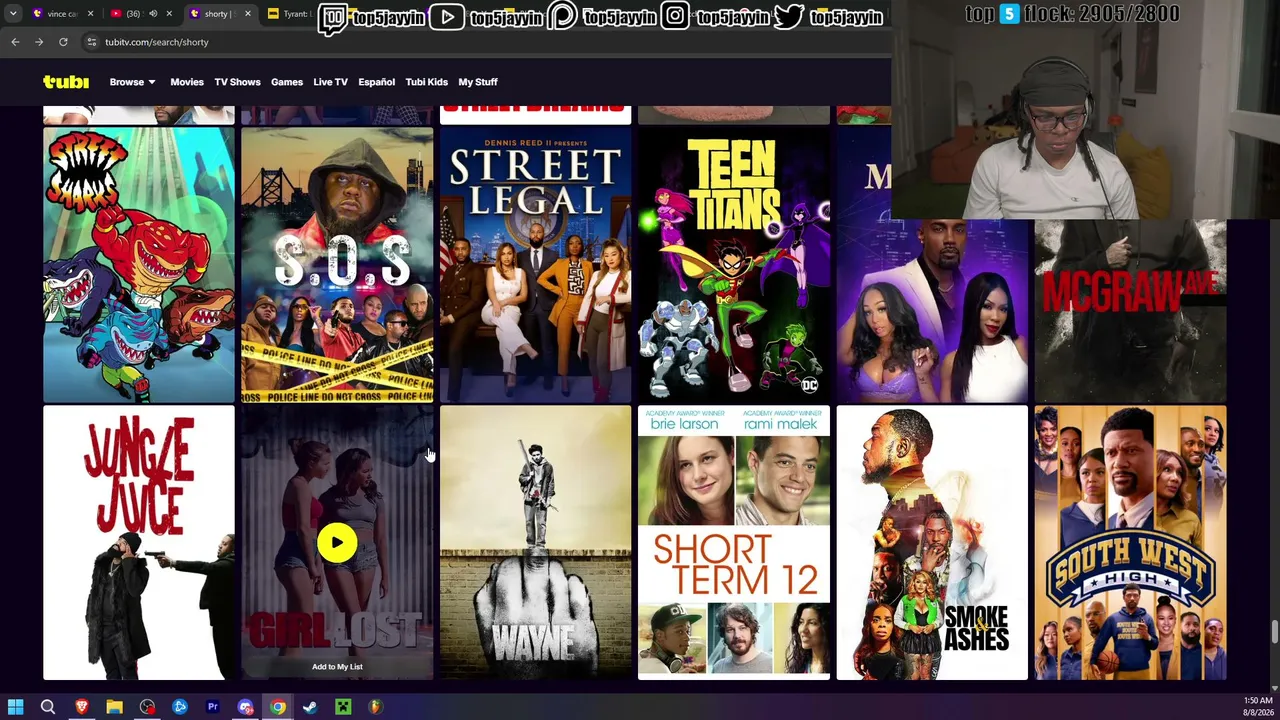
Task: Click Add to My List on Girl Lost
Action: [x=337, y=667]
